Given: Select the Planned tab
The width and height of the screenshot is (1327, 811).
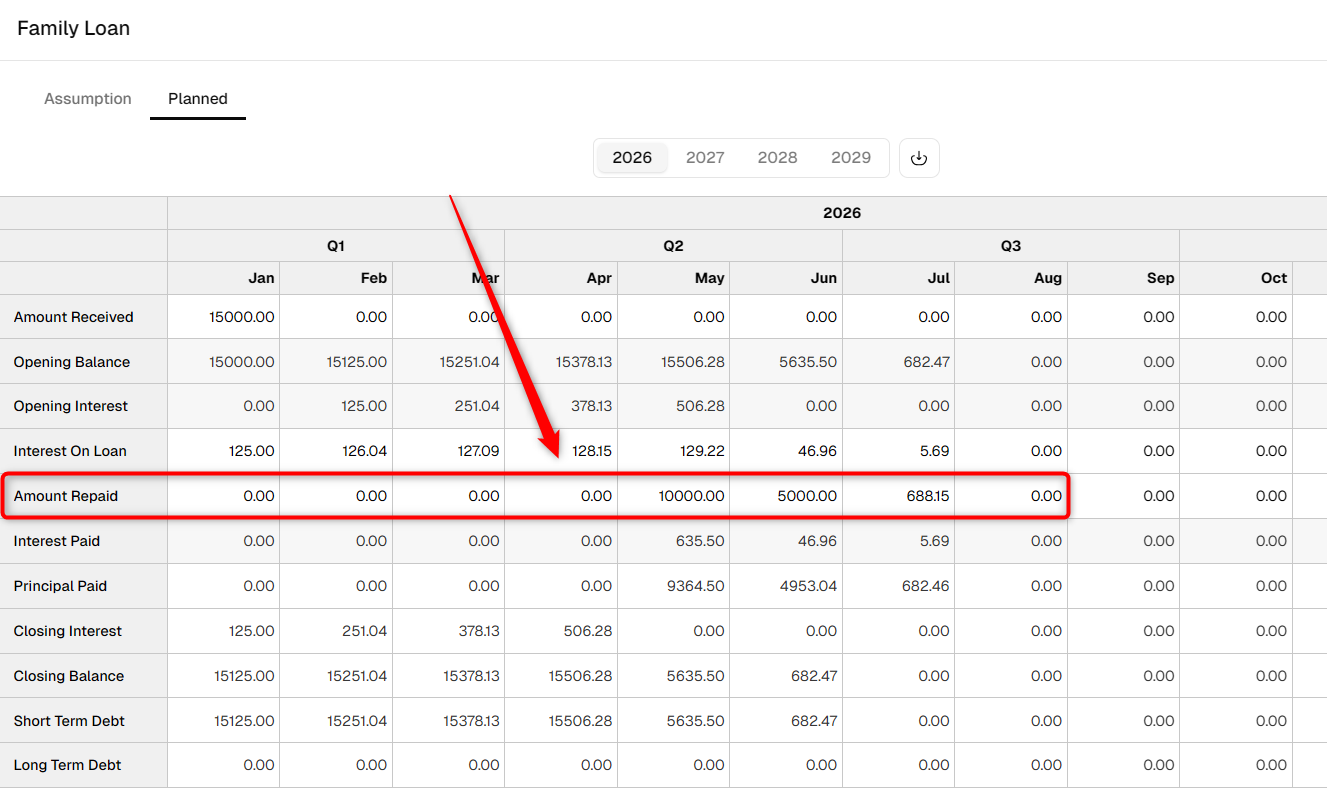Looking at the screenshot, I should point(198,99).
